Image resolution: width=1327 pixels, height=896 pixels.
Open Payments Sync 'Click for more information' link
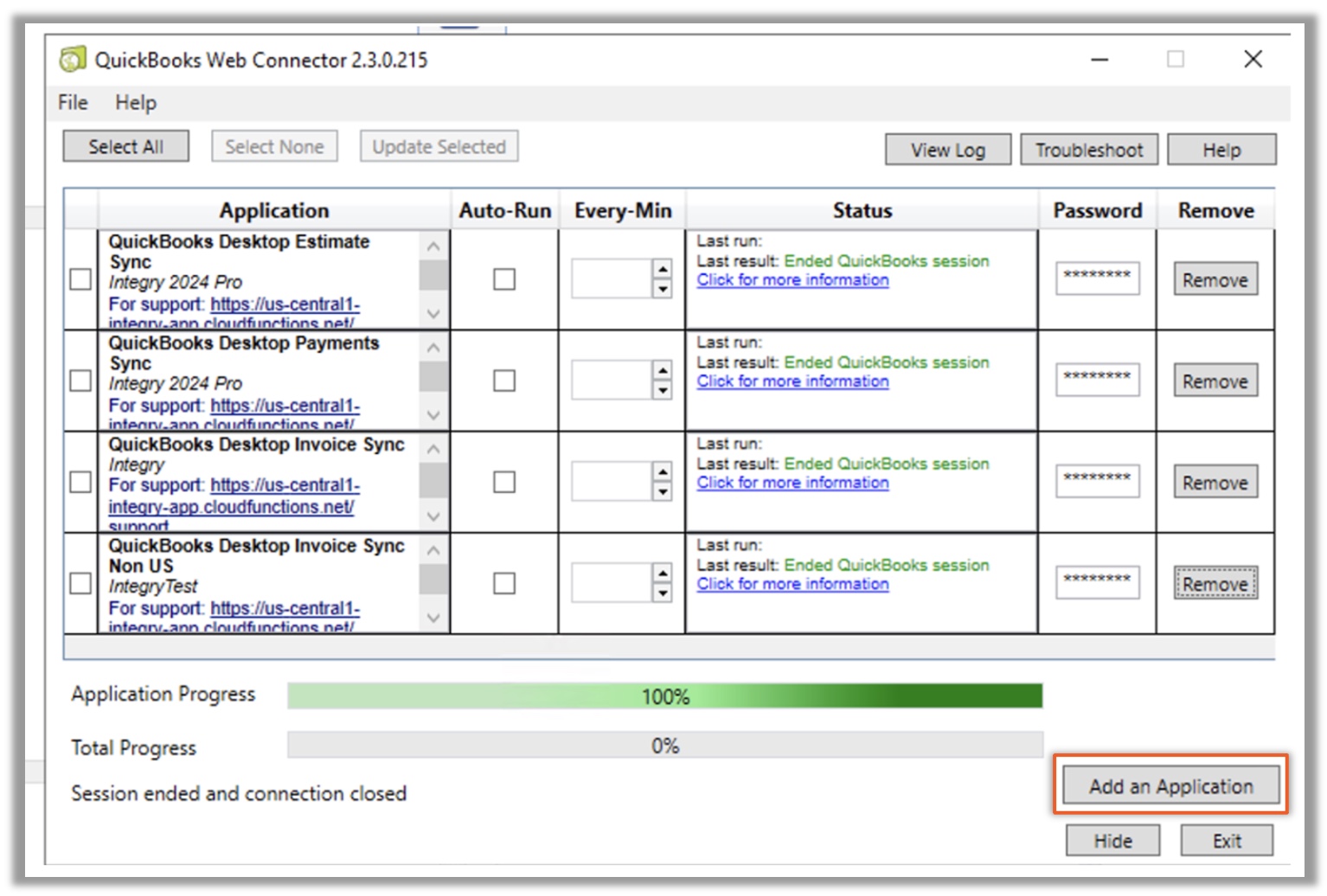click(x=792, y=381)
